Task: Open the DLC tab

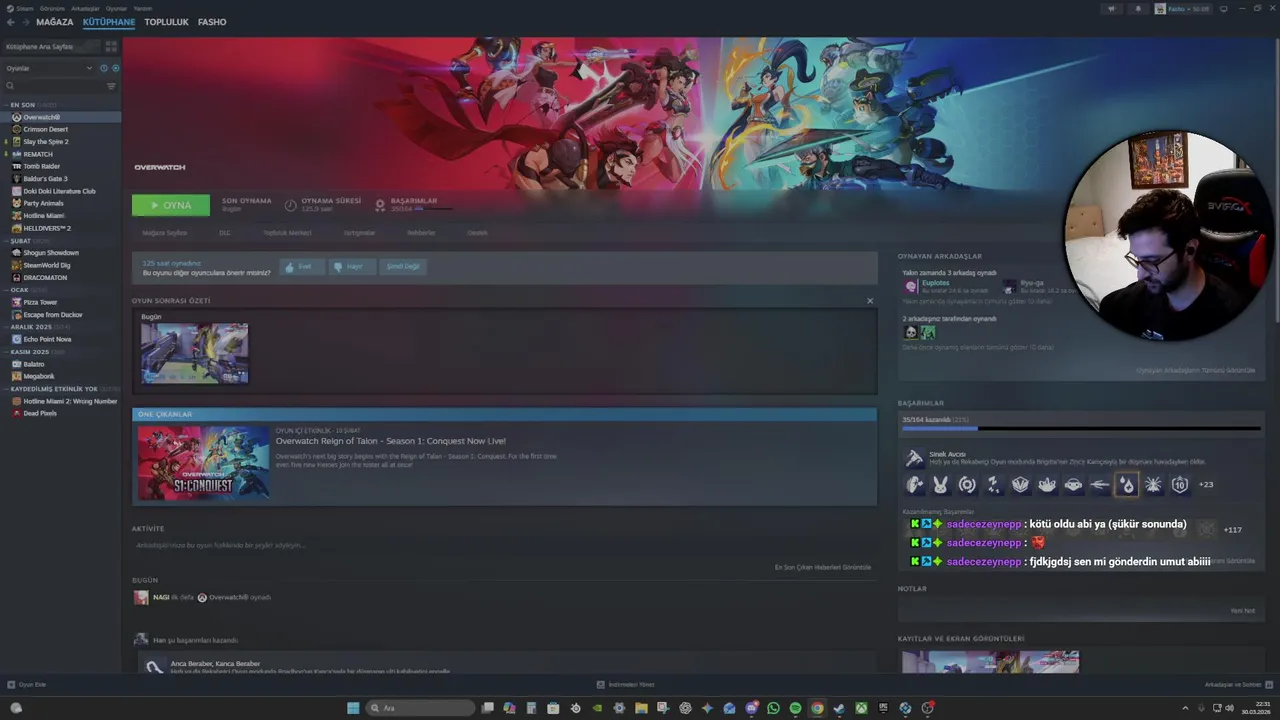Action: pyautogui.click(x=225, y=233)
